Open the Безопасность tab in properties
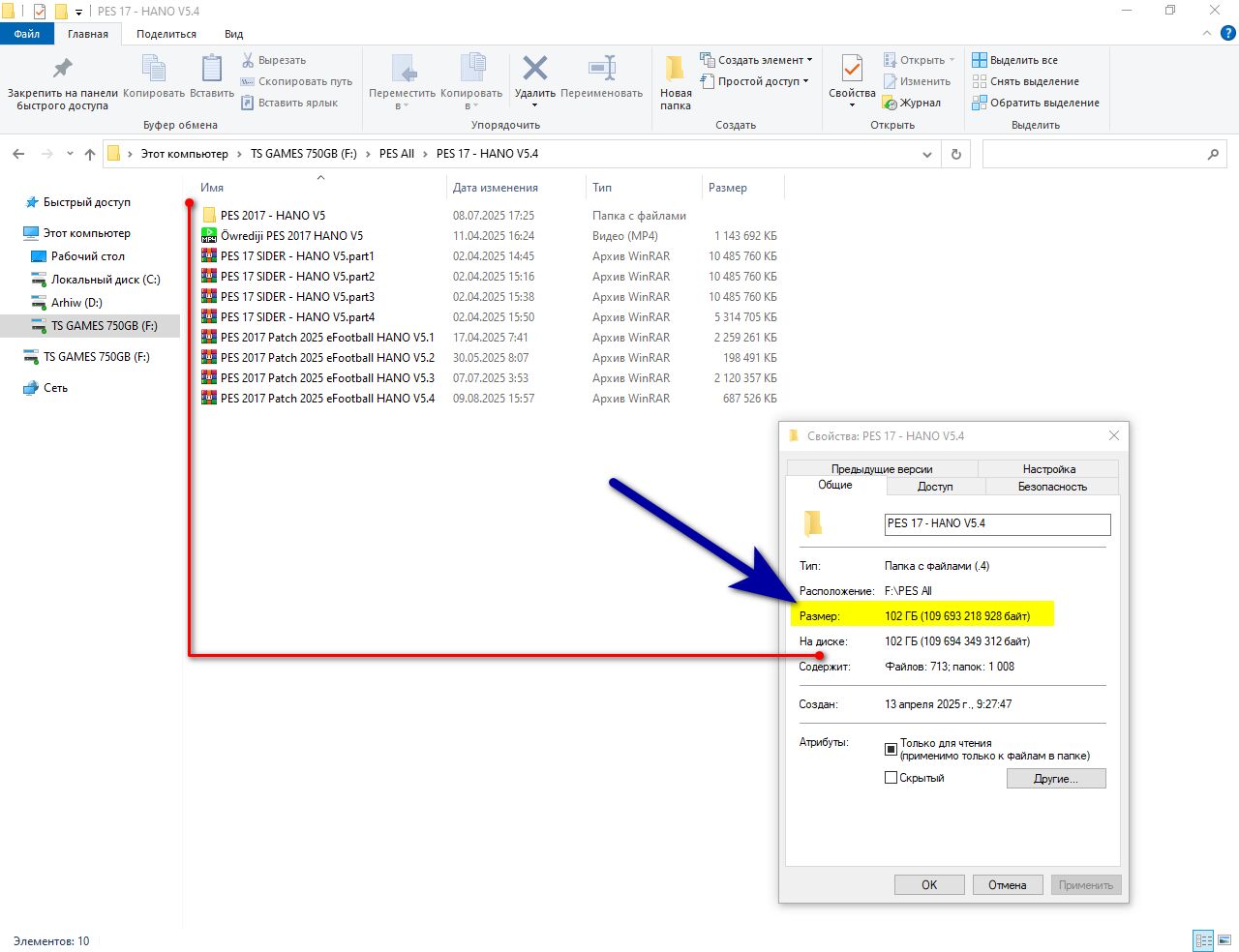Image resolution: width=1239 pixels, height=952 pixels. click(1052, 487)
